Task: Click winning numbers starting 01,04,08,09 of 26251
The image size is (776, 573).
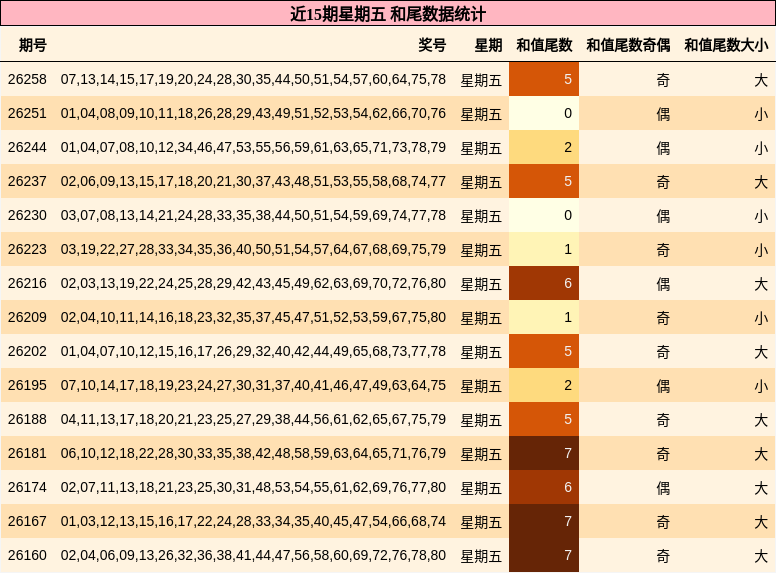Action: [x=253, y=113]
